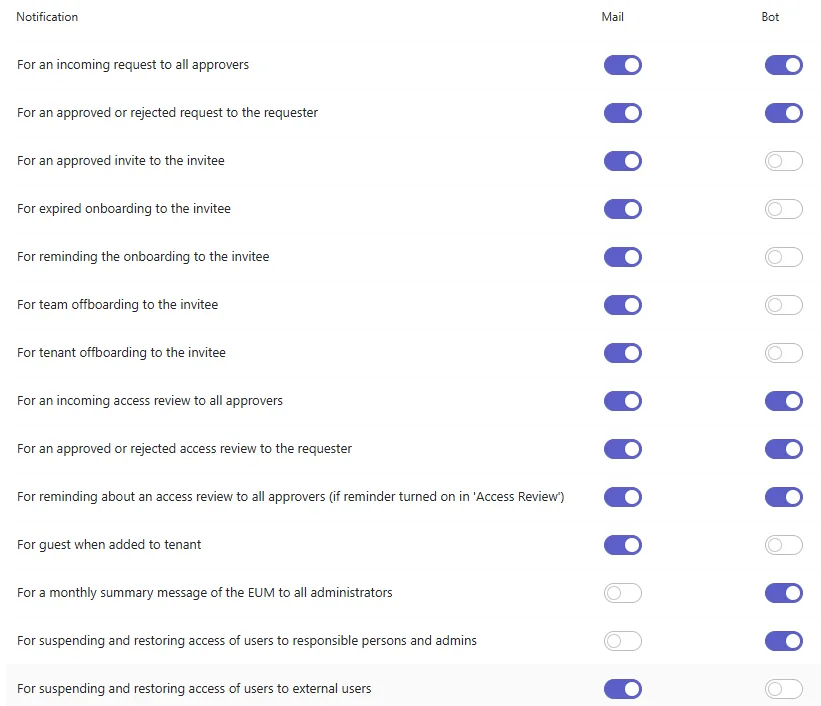The width and height of the screenshot is (821, 706).
Task: Enable Mail for suspending access to admins
Action: [x=623, y=641]
